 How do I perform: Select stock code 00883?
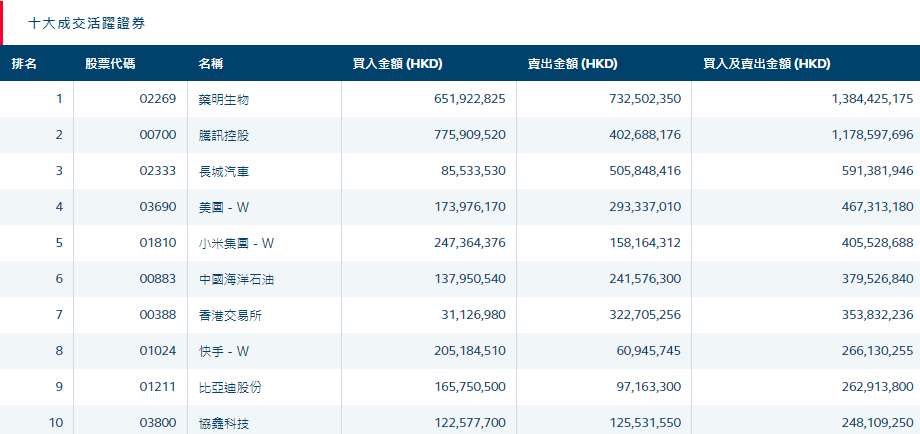coord(158,279)
